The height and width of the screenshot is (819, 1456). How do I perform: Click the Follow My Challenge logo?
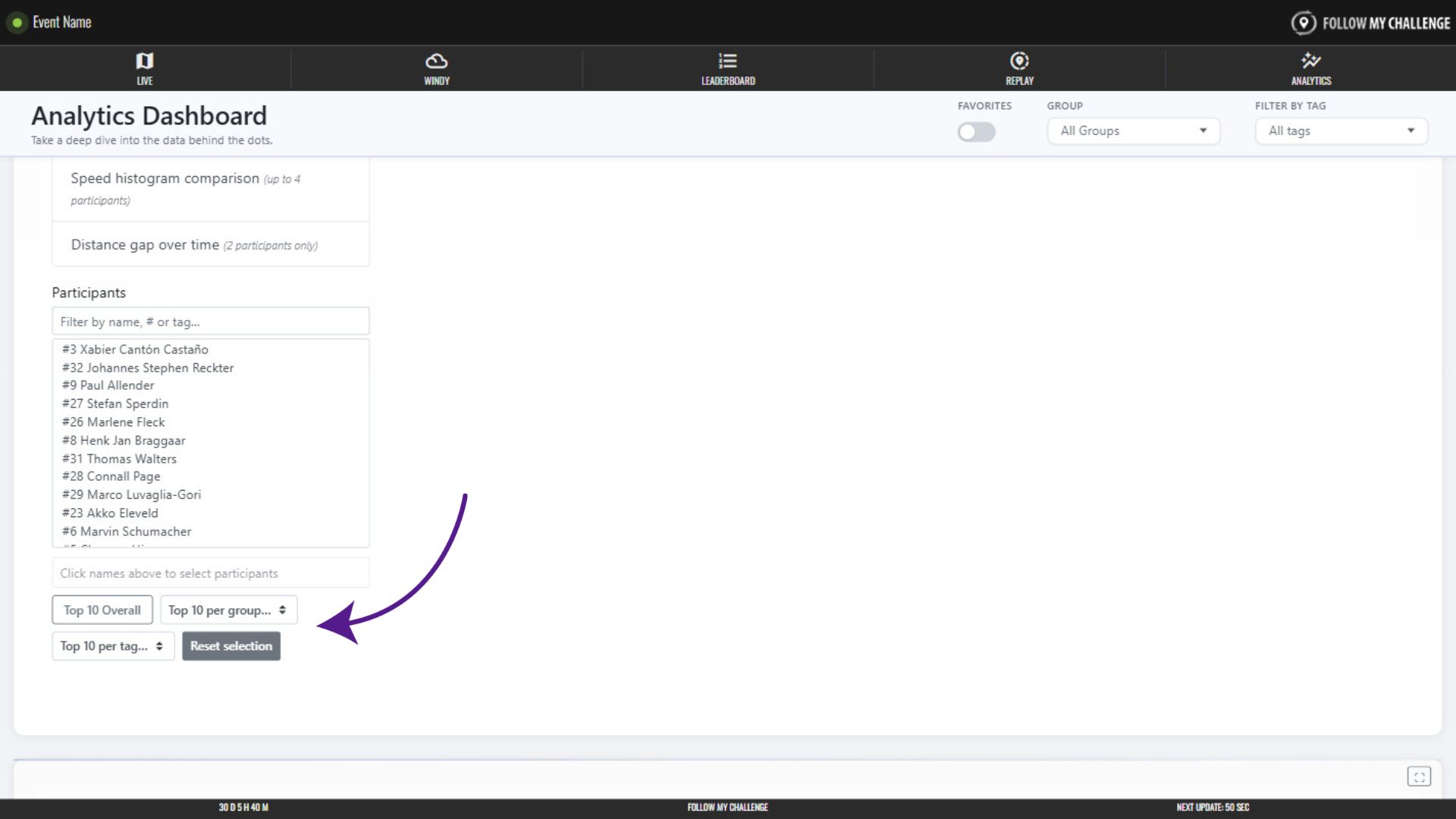(1370, 23)
